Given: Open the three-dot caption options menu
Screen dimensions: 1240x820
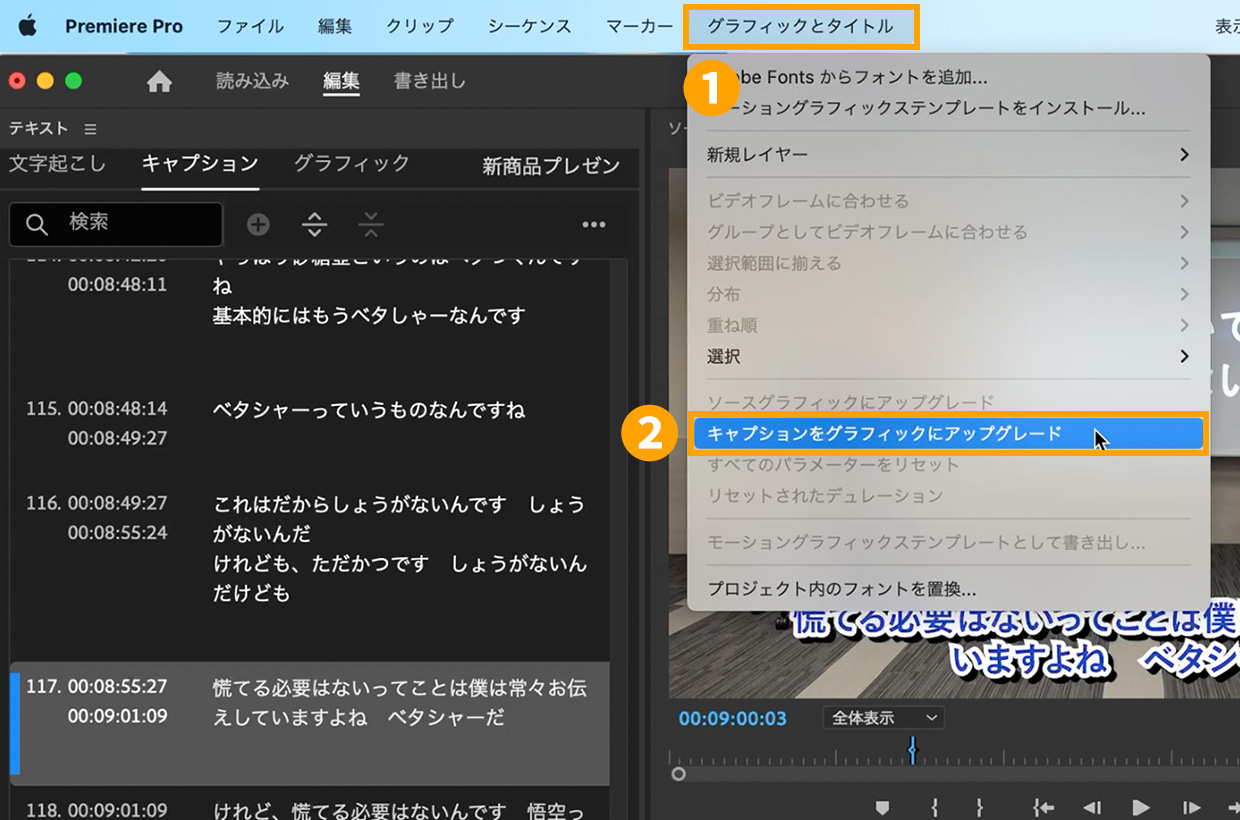Looking at the screenshot, I should click(x=594, y=225).
